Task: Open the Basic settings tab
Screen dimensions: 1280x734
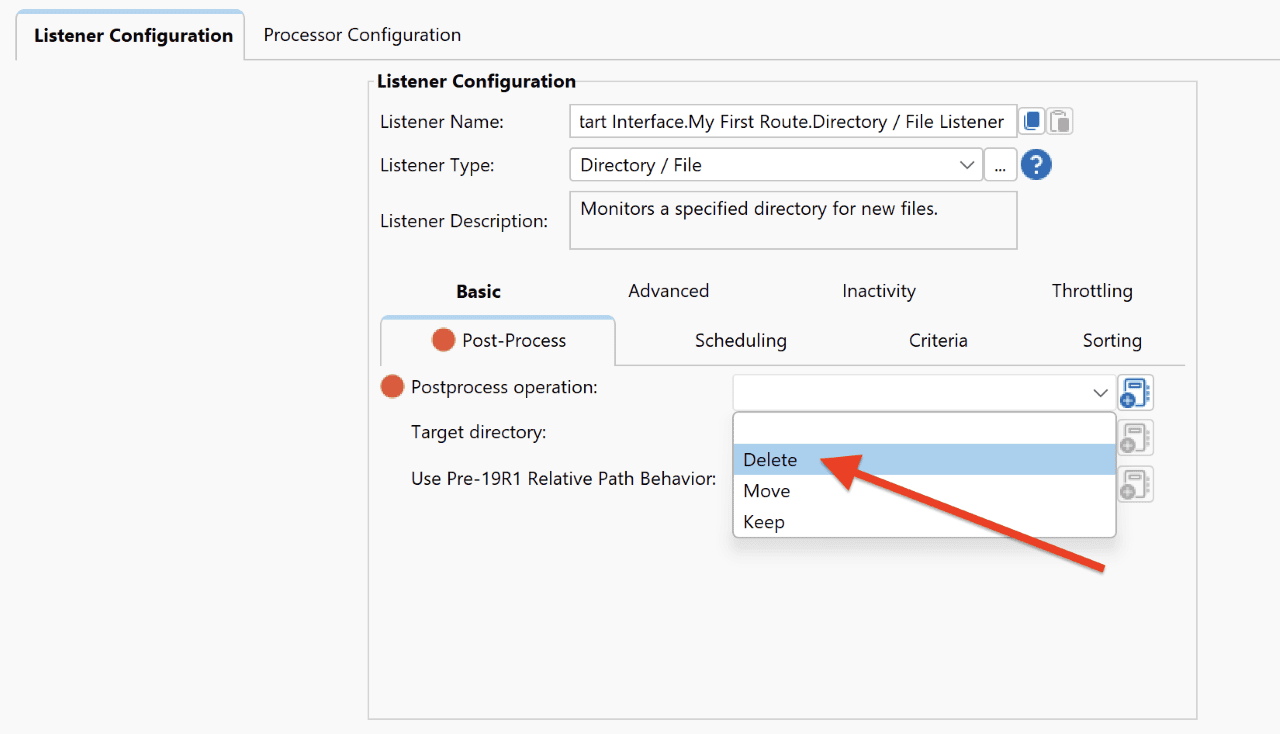Action: [478, 291]
